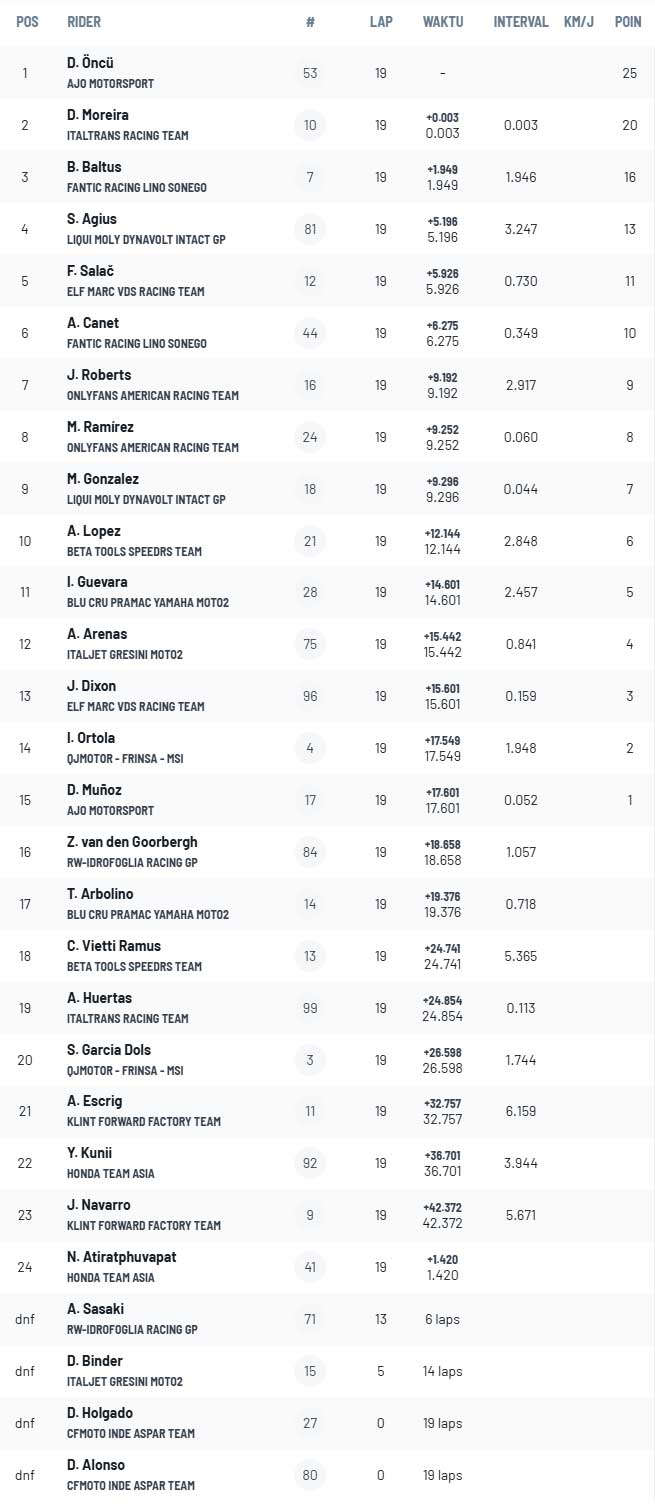Open D. Moreira rider link
Image resolution: width=655 pixels, height=1508 pixels.
(98, 115)
